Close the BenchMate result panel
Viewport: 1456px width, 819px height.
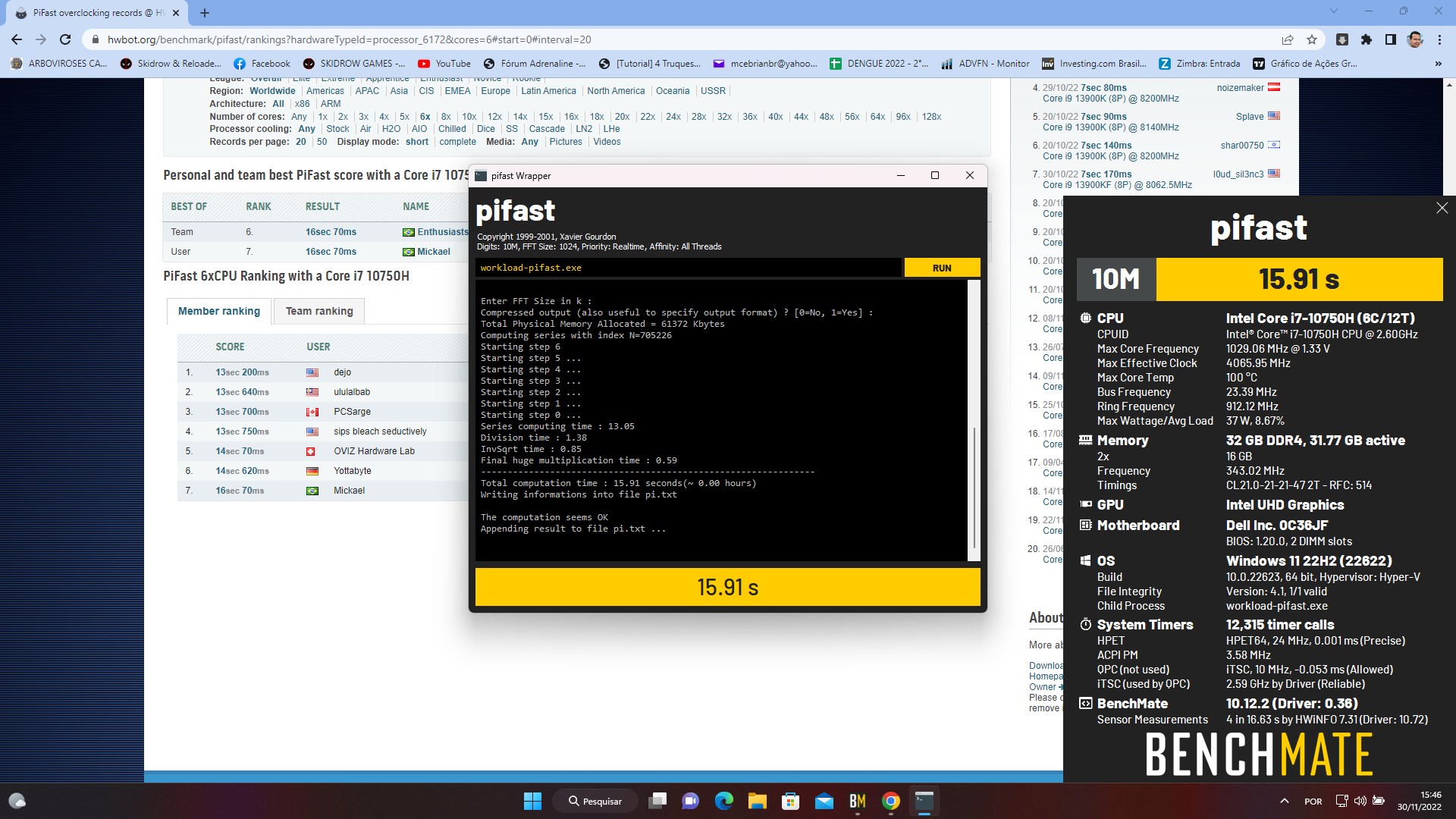(x=1442, y=208)
